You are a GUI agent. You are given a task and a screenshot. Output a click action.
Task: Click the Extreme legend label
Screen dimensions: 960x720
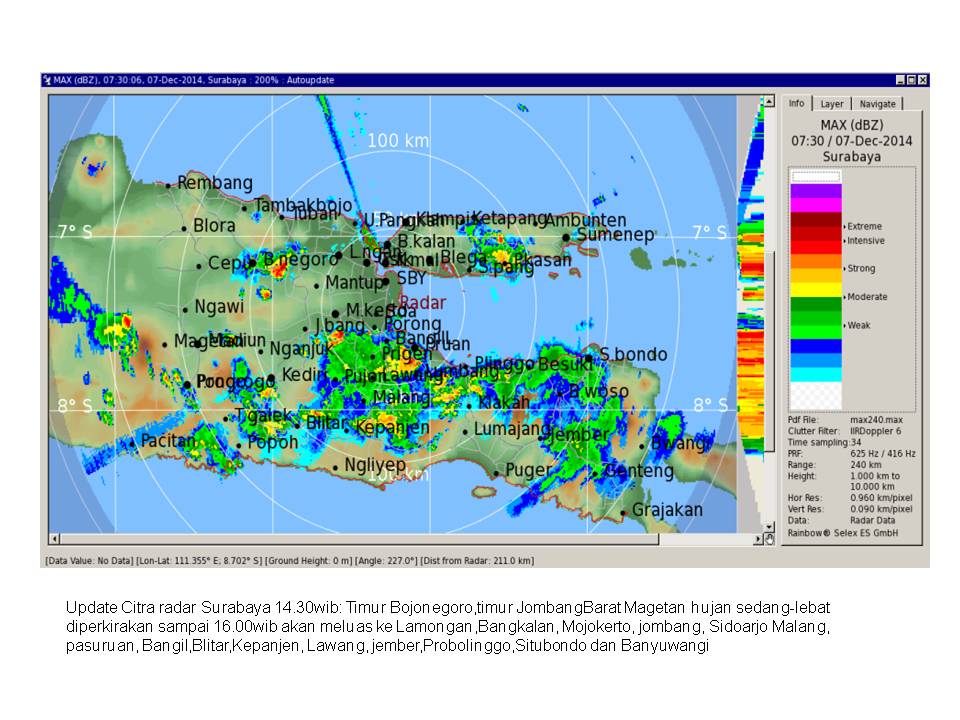pos(864,227)
